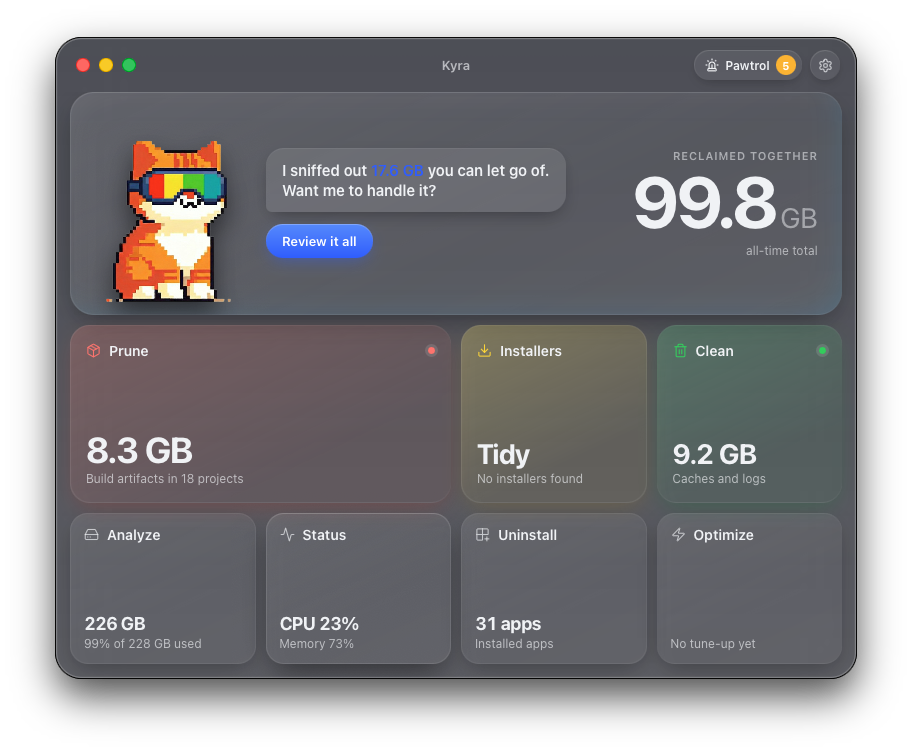Click the RECLAIMED TOGETHER heading
912x752 pixels.
[x=745, y=156]
